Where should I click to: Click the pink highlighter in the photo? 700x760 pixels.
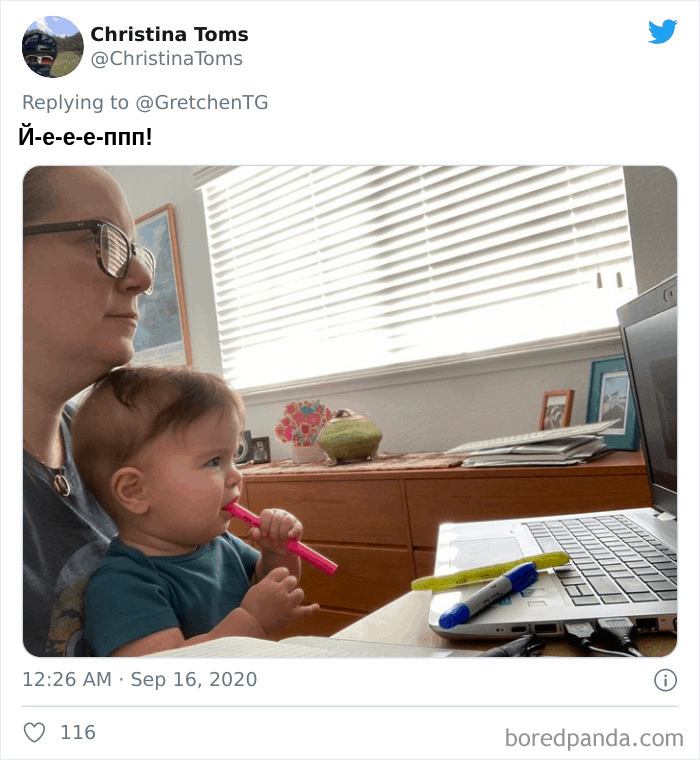click(280, 538)
